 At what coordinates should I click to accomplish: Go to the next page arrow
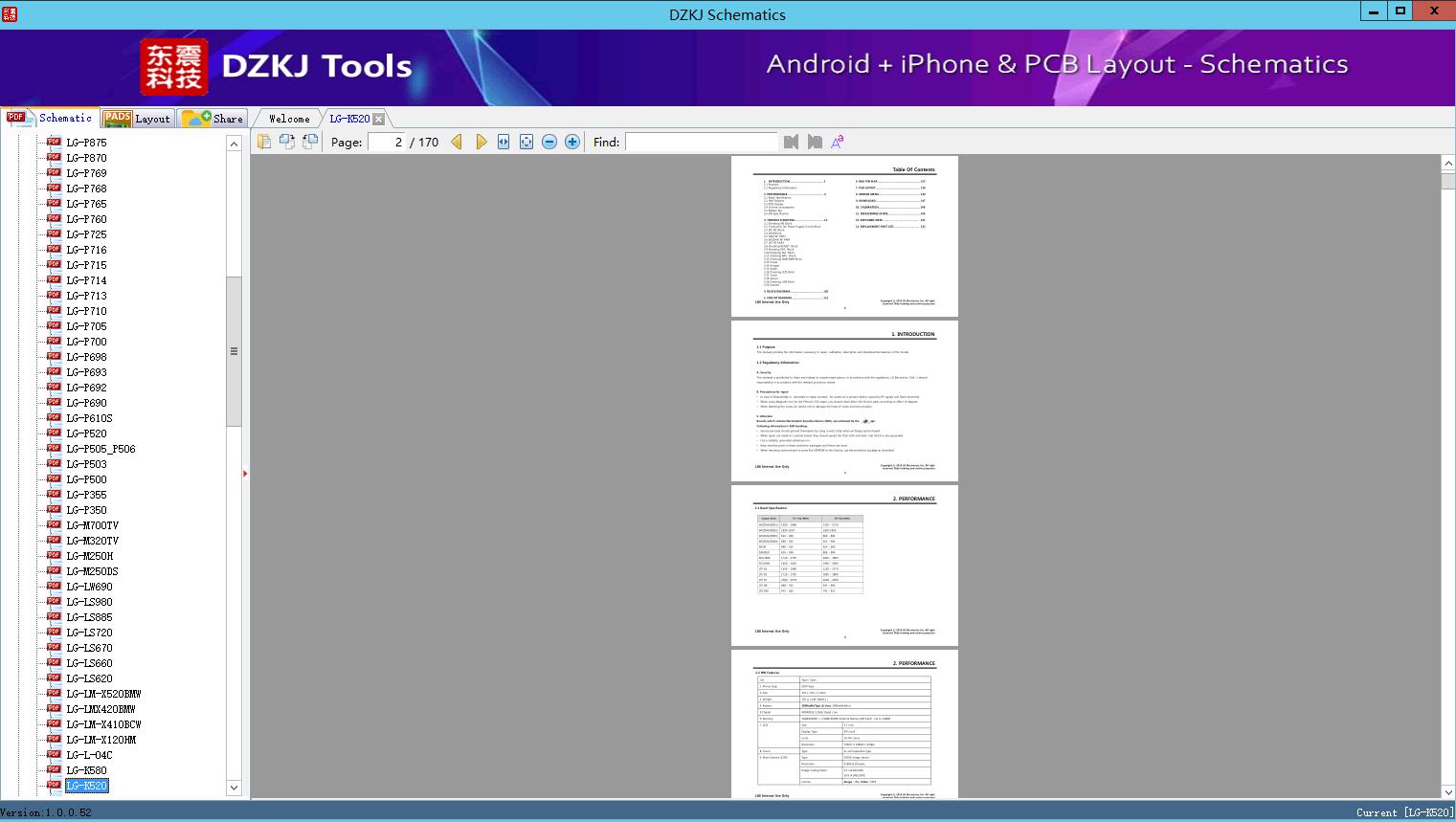point(481,142)
